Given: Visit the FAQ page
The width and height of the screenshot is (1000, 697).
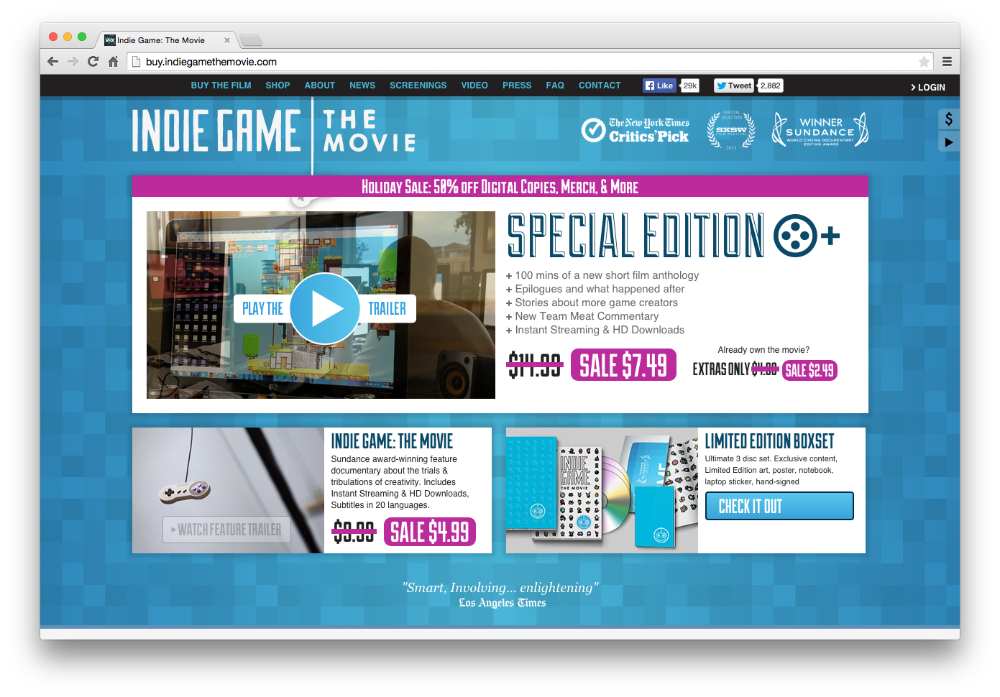Looking at the screenshot, I should coord(555,85).
